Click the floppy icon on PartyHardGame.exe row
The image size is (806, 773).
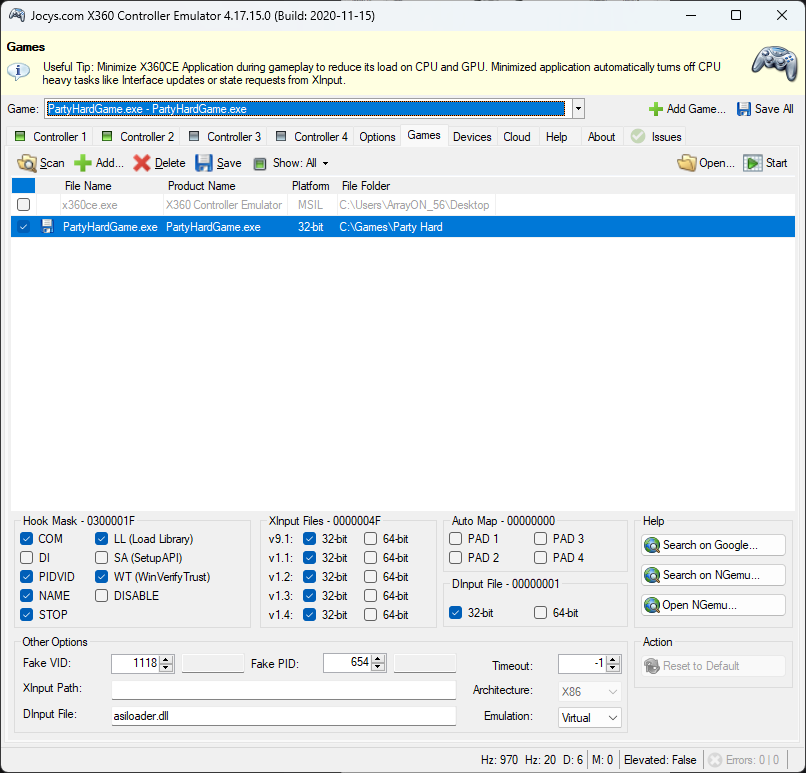tap(47, 227)
